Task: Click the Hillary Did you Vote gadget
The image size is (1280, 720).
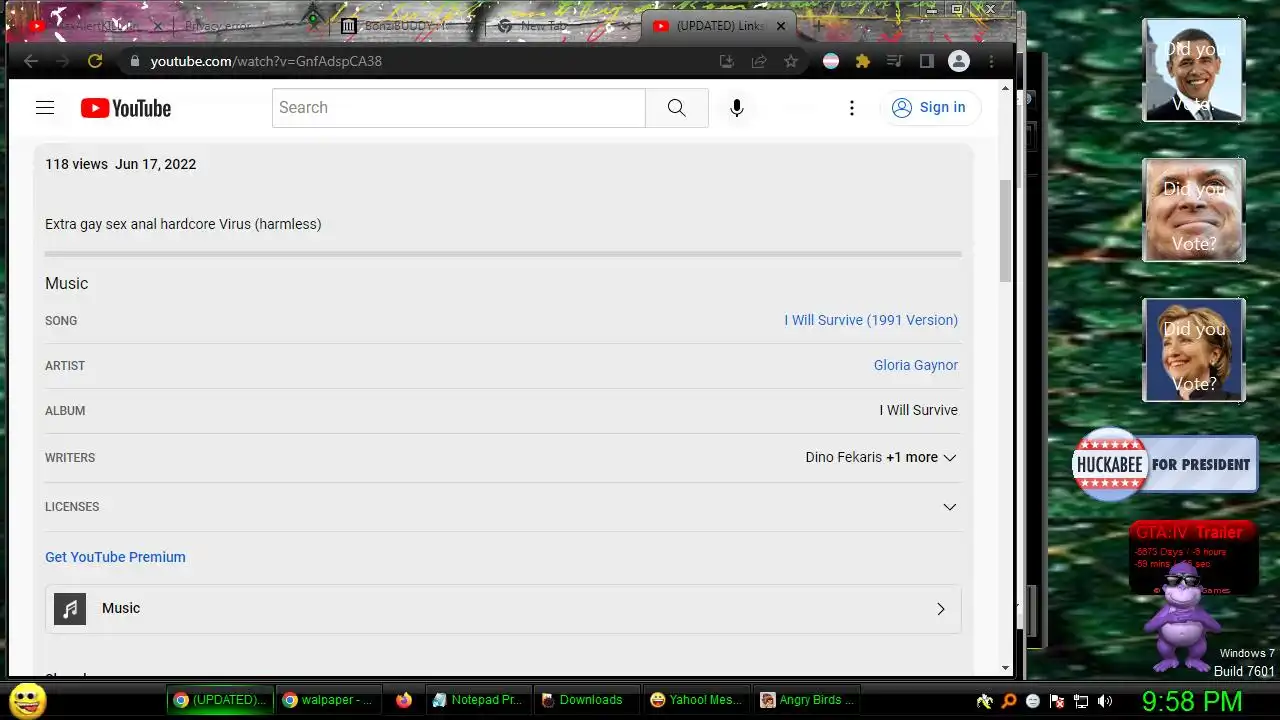Action: click(x=1194, y=350)
